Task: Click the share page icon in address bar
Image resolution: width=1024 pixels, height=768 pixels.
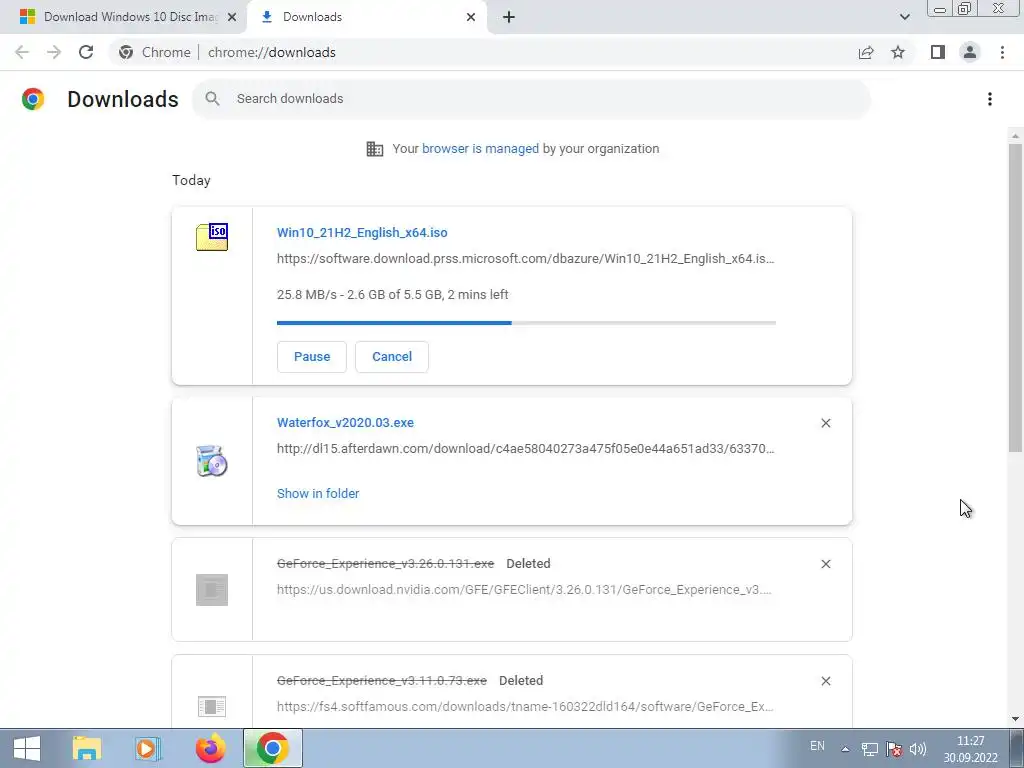Action: [866, 52]
